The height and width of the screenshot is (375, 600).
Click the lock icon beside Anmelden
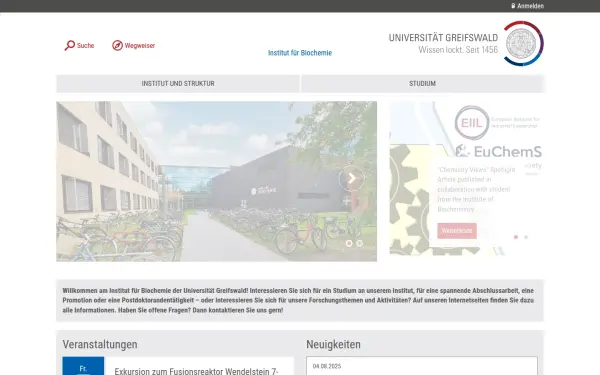coord(513,6)
